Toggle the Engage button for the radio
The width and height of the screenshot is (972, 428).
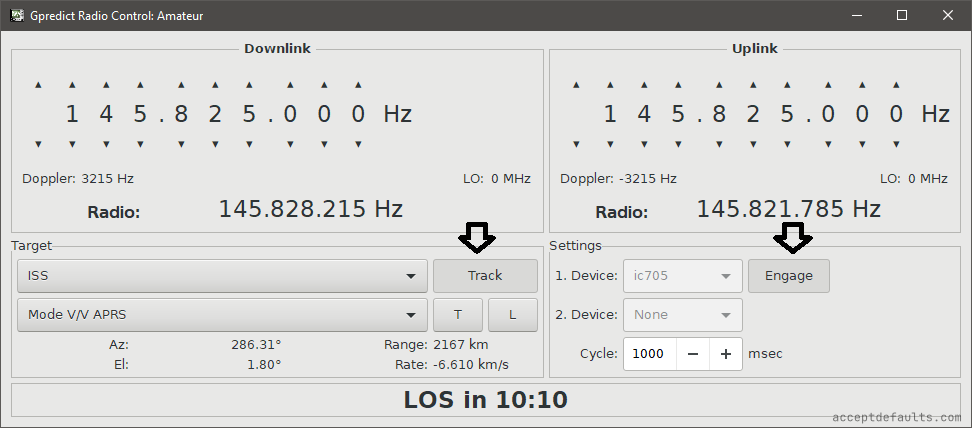pyautogui.click(x=788, y=275)
